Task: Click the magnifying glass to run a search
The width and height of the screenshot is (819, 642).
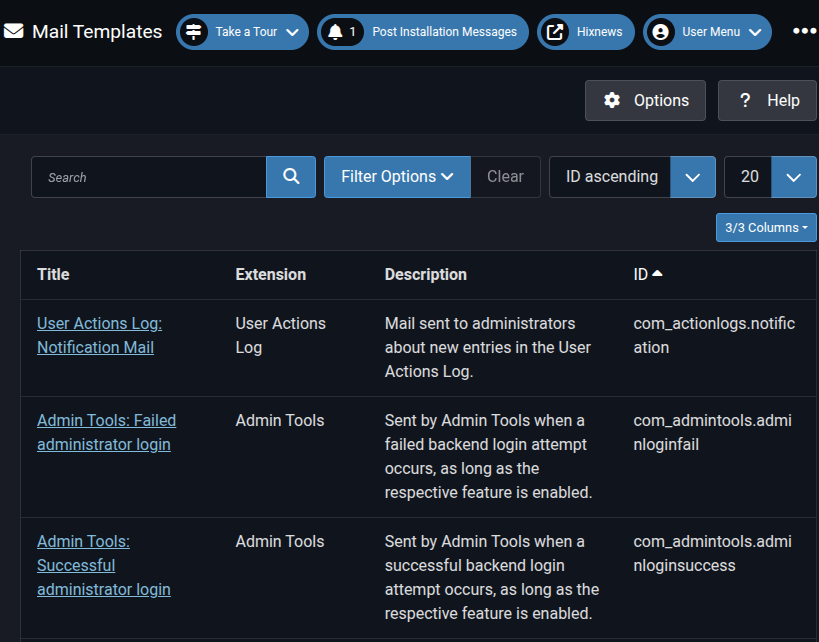Action: 290,176
